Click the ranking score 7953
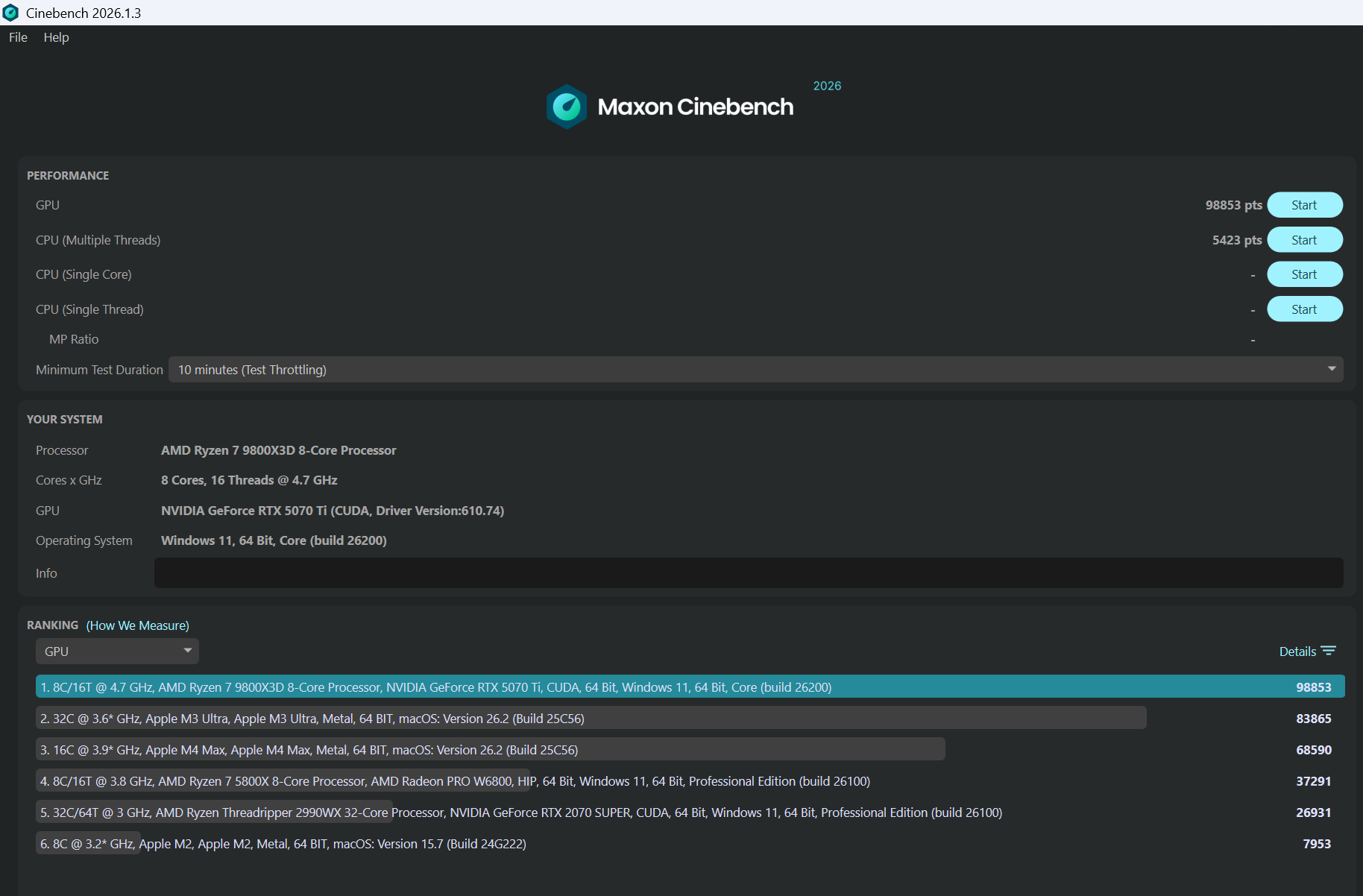This screenshot has width=1363, height=896. (x=1317, y=844)
